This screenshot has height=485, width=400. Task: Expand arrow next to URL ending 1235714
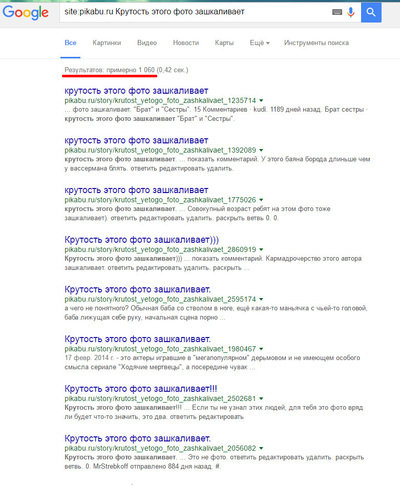(261, 100)
